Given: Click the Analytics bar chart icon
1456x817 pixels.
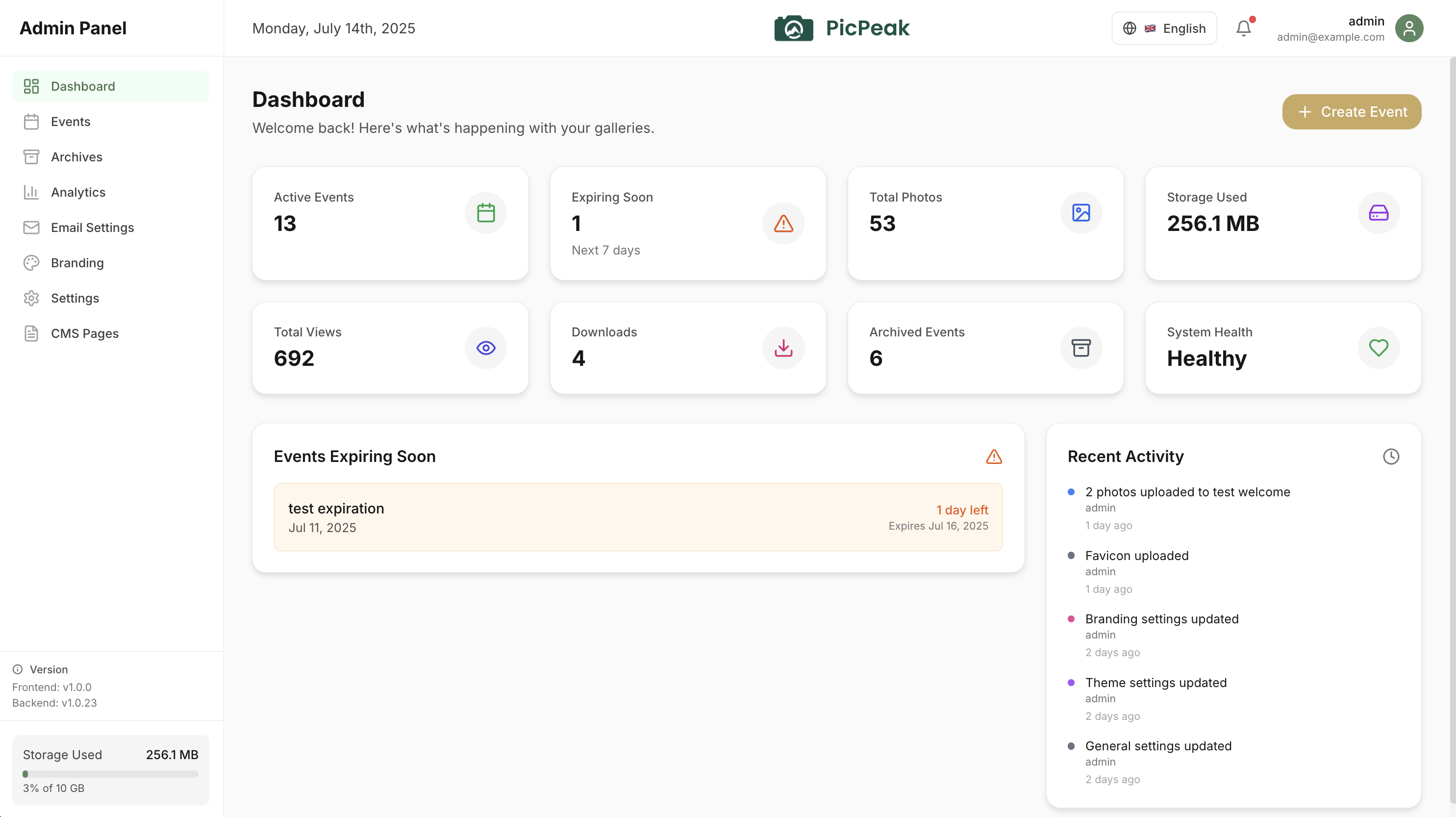Looking at the screenshot, I should click(31, 192).
